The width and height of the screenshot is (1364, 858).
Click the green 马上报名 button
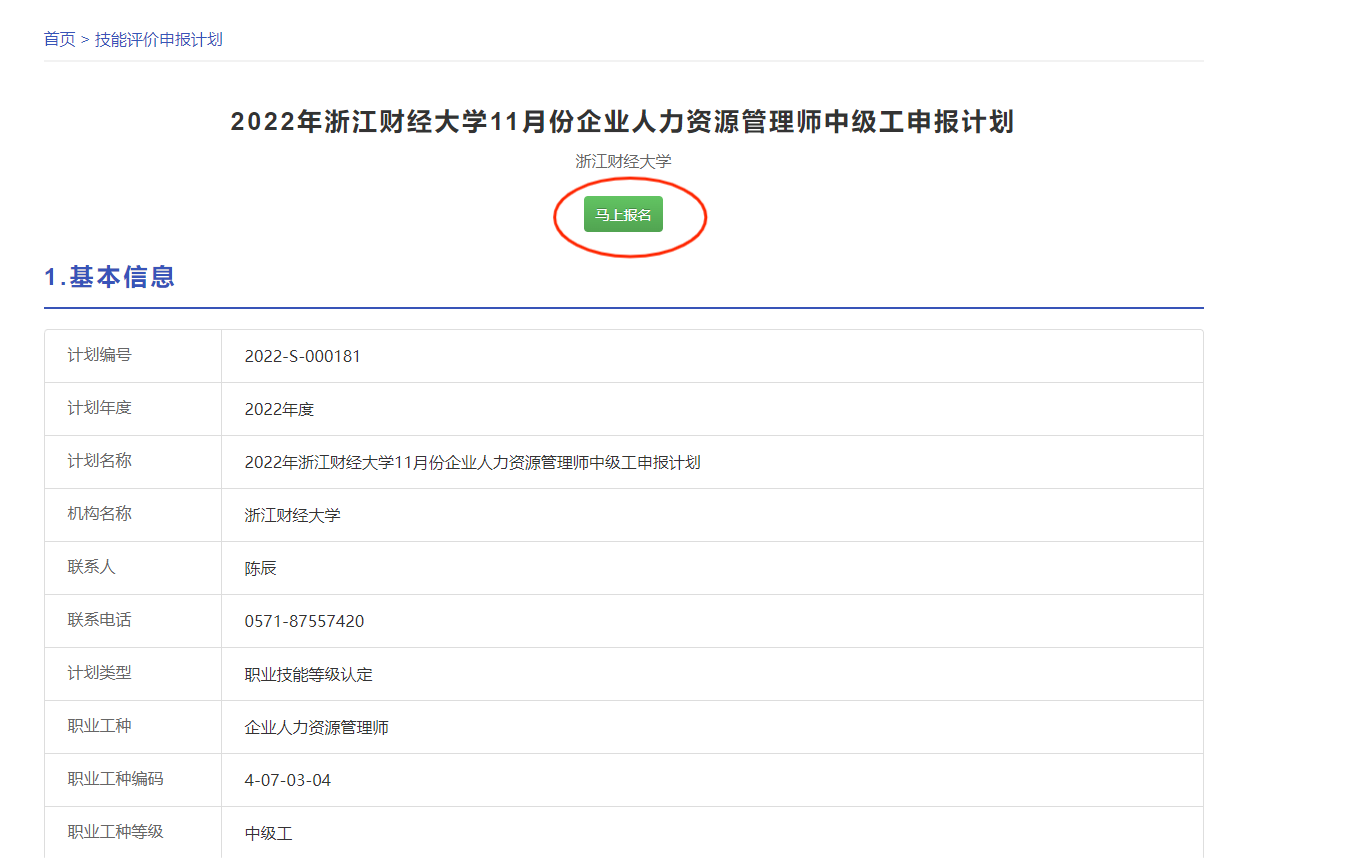pos(623,214)
